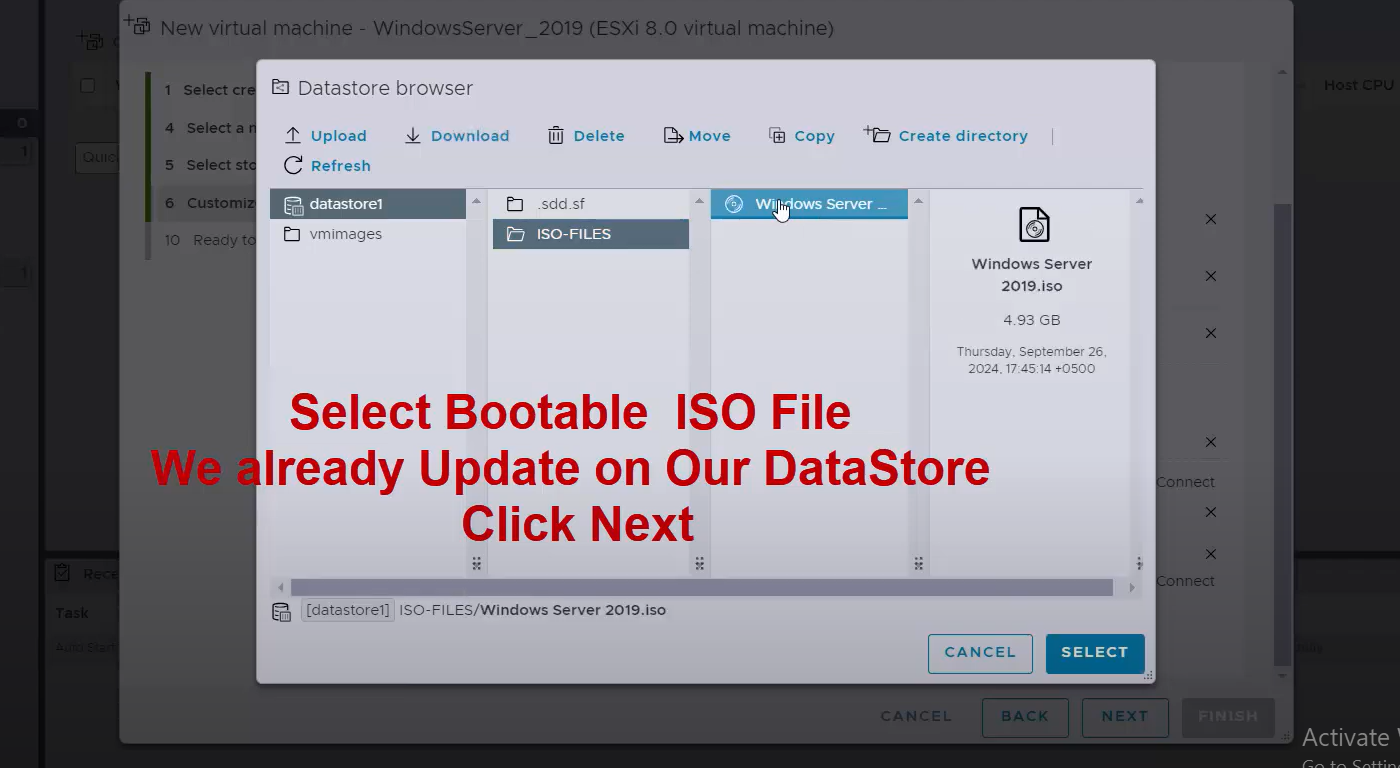Click the Datastore browser title icon

point(280,88)
